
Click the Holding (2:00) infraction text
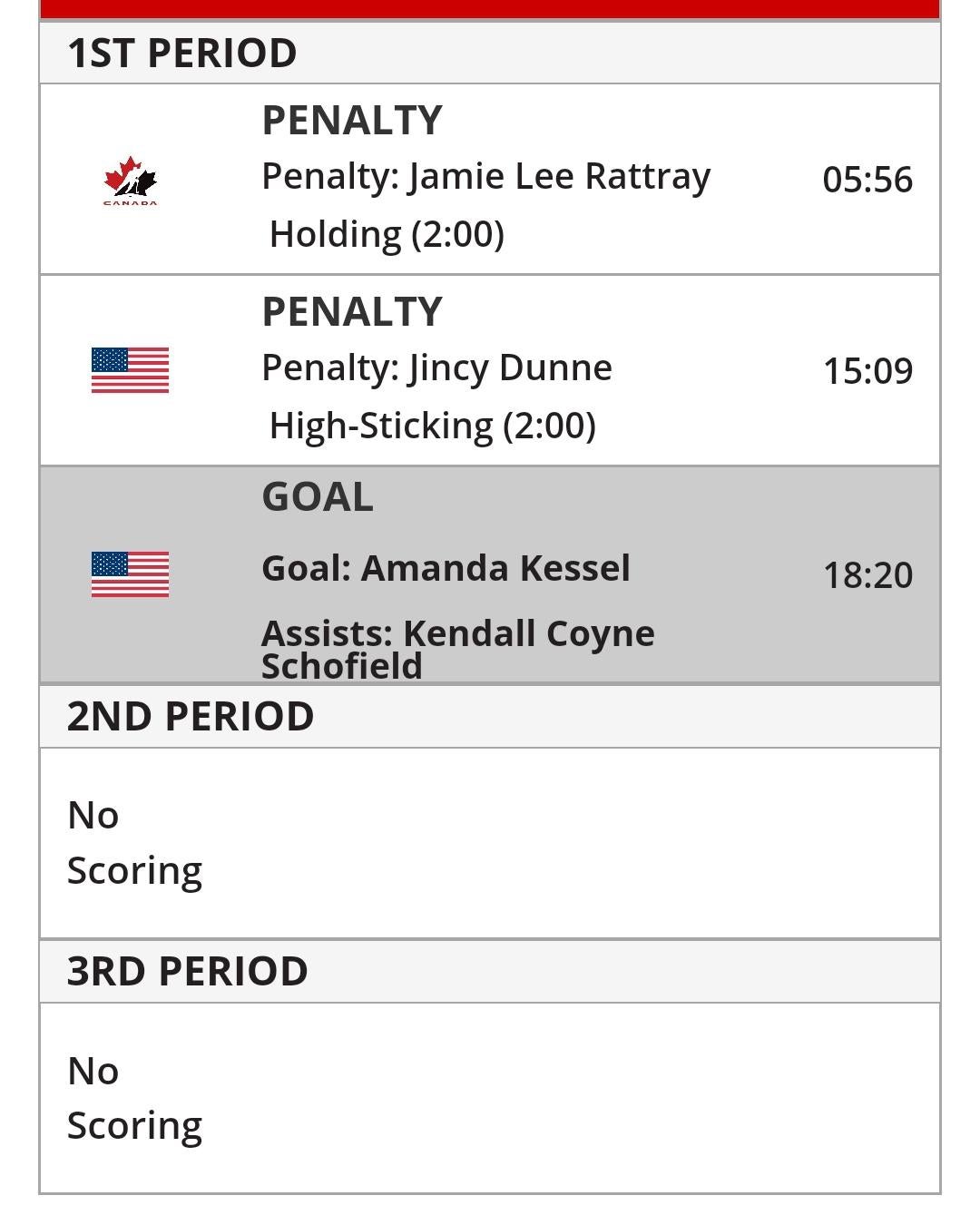click(387, 234)
